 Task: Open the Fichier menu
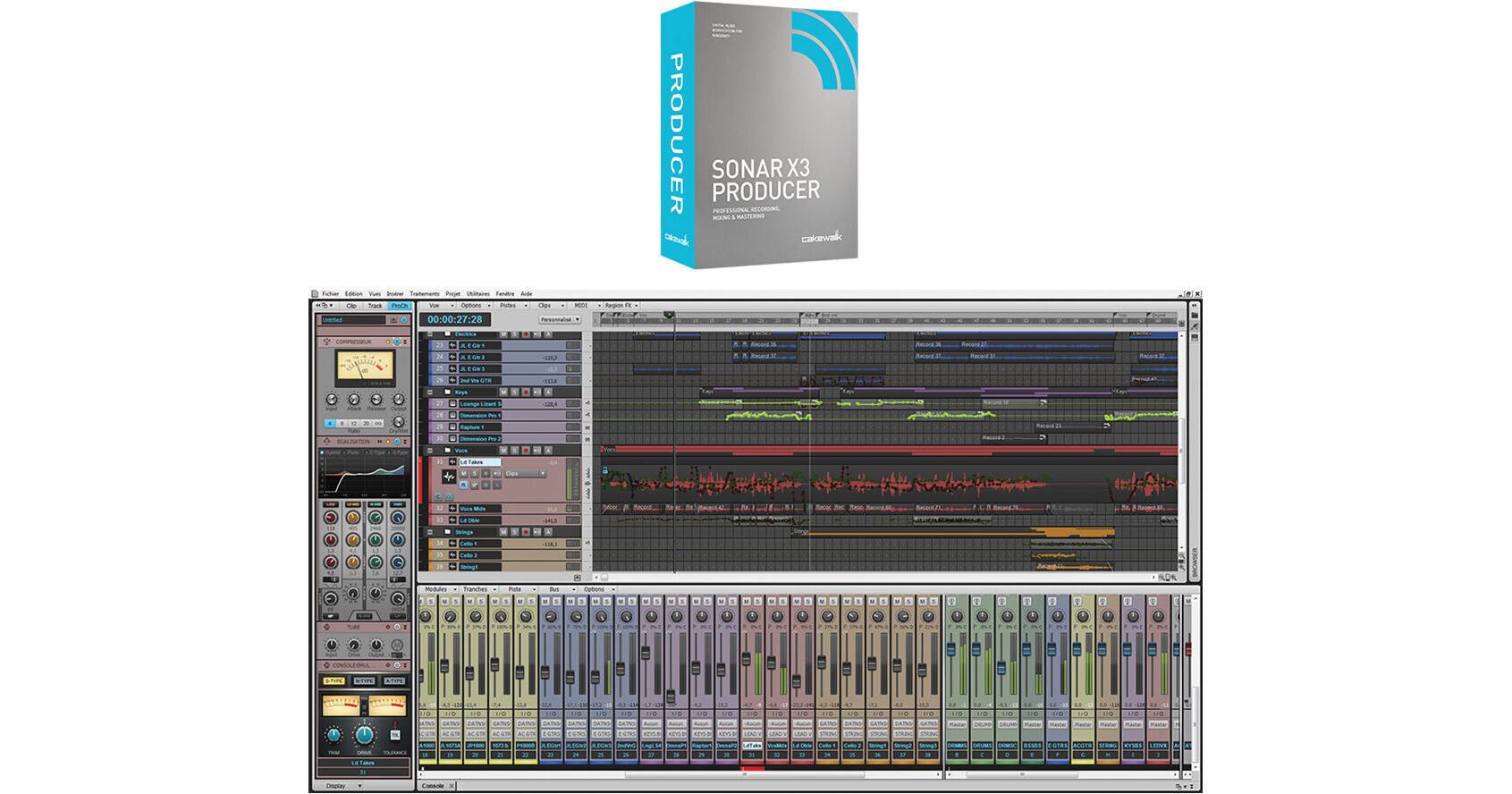pos(331,293)
